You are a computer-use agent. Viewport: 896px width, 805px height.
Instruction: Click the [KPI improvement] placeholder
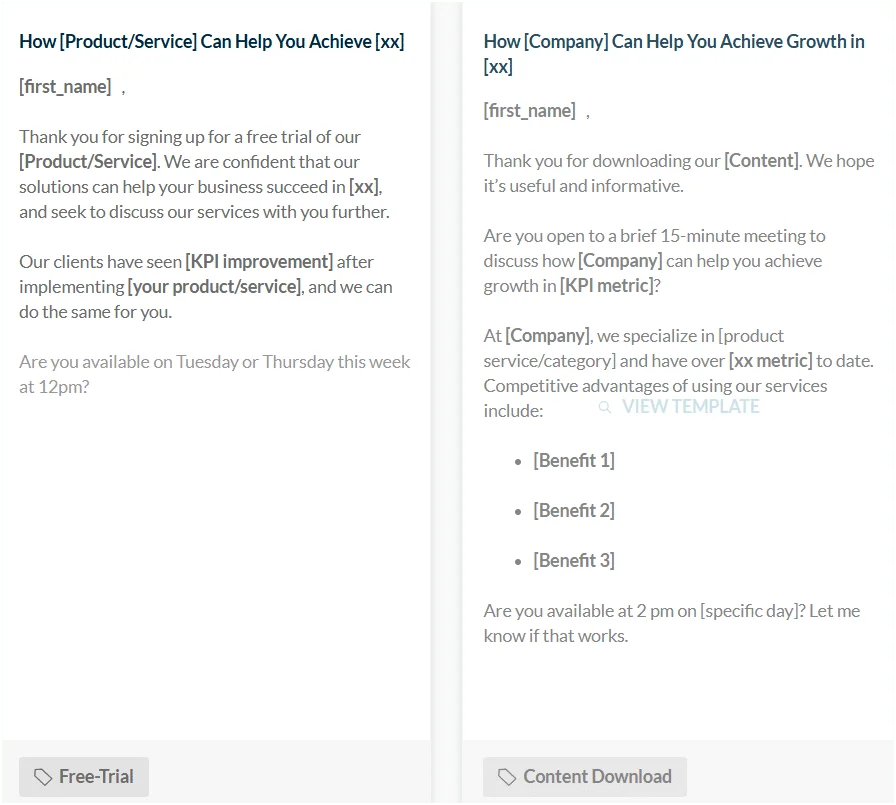(x=259, y=262)
